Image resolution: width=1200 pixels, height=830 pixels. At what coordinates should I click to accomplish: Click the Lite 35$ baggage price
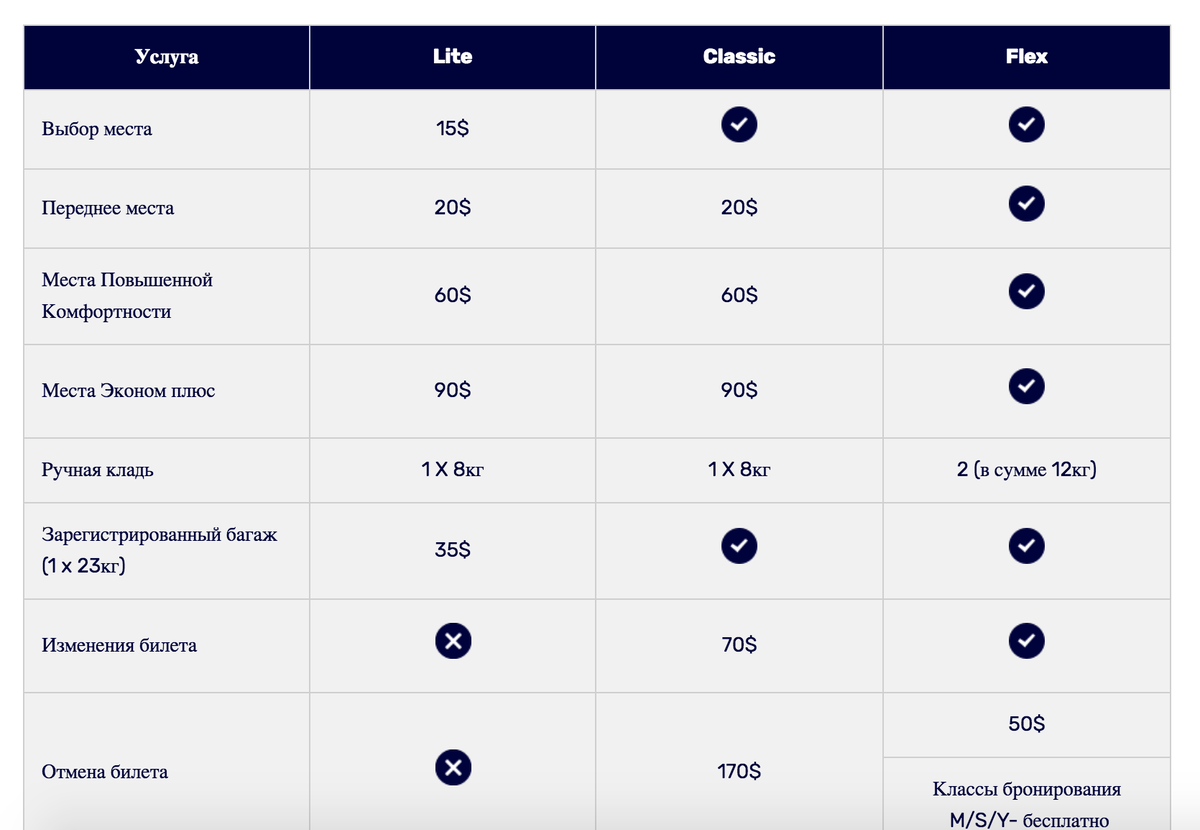click(x=453, y=550)
